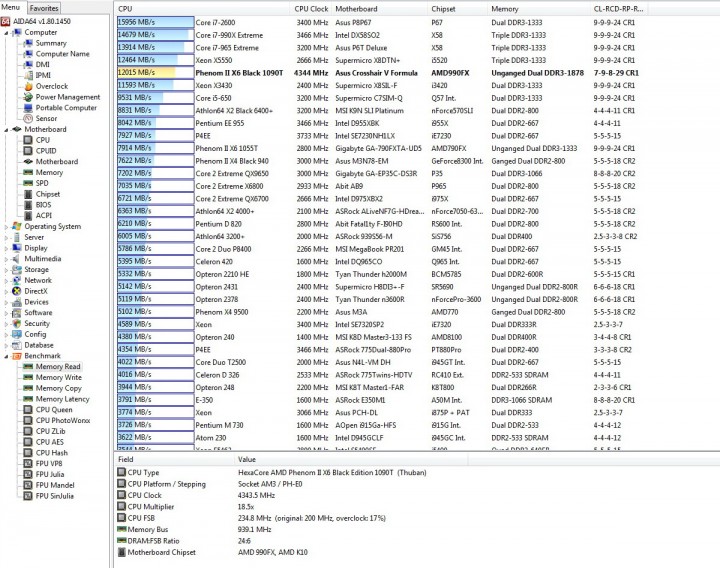
Task: Sort by the CPU column header
Action: pos(203,9)
